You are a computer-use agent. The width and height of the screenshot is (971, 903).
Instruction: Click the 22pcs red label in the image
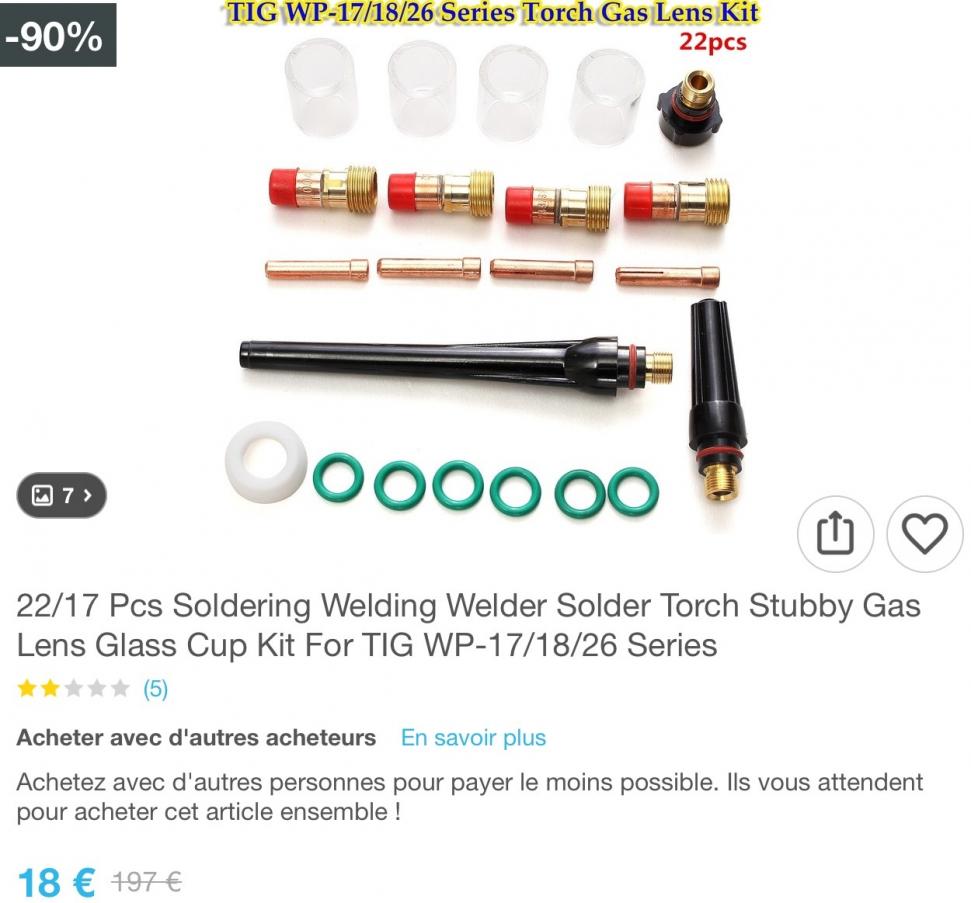(x=713, y=42)
